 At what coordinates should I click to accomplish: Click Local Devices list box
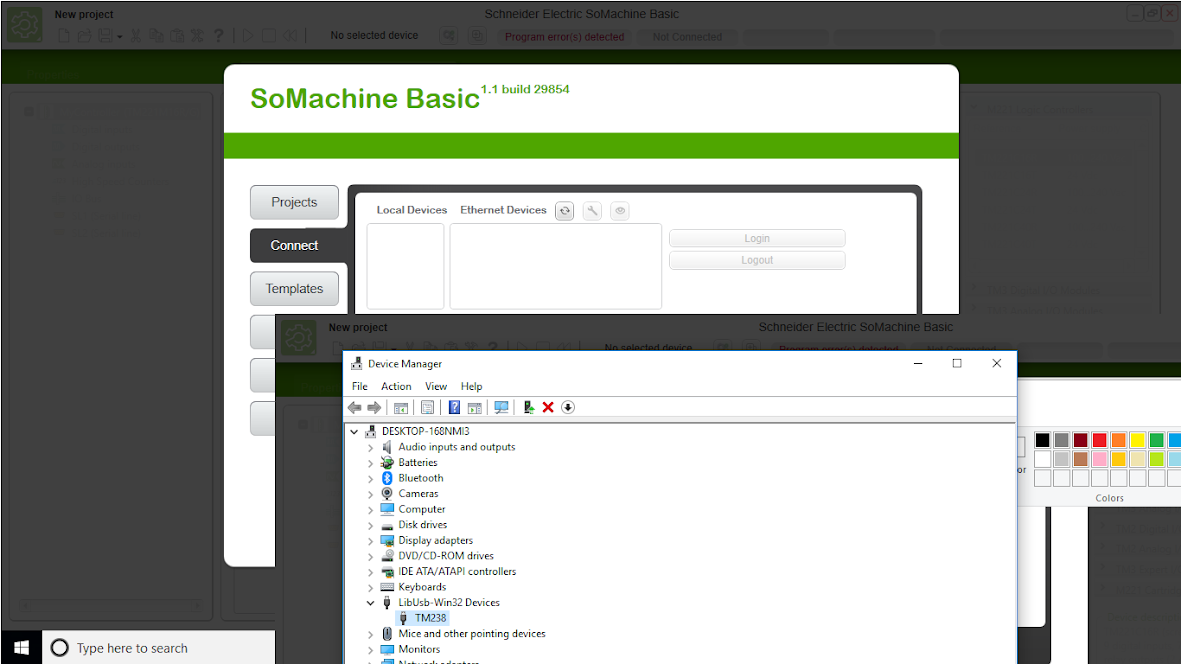click(x=405, y=266)
